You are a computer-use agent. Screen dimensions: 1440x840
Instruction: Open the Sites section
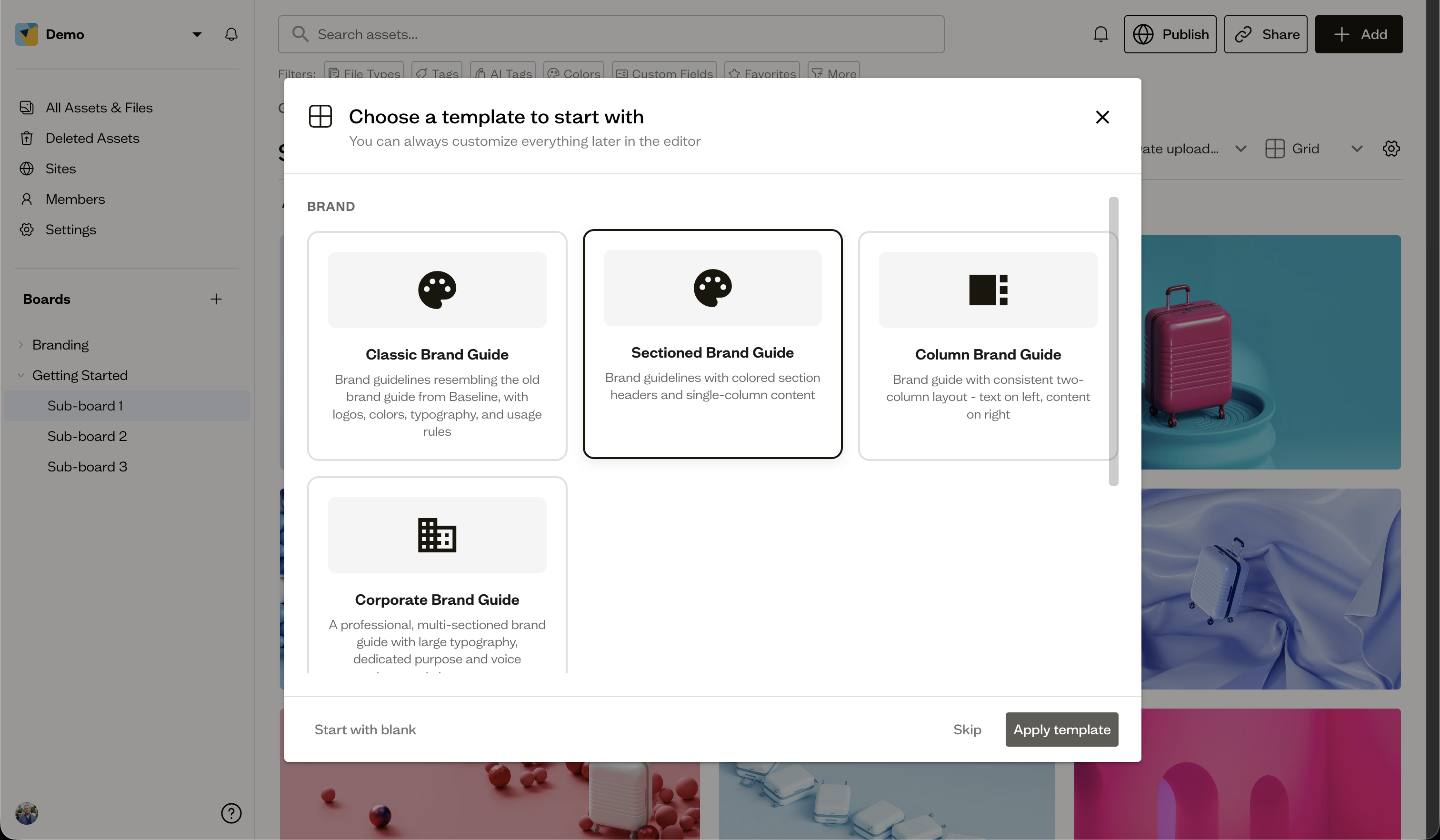60,169
